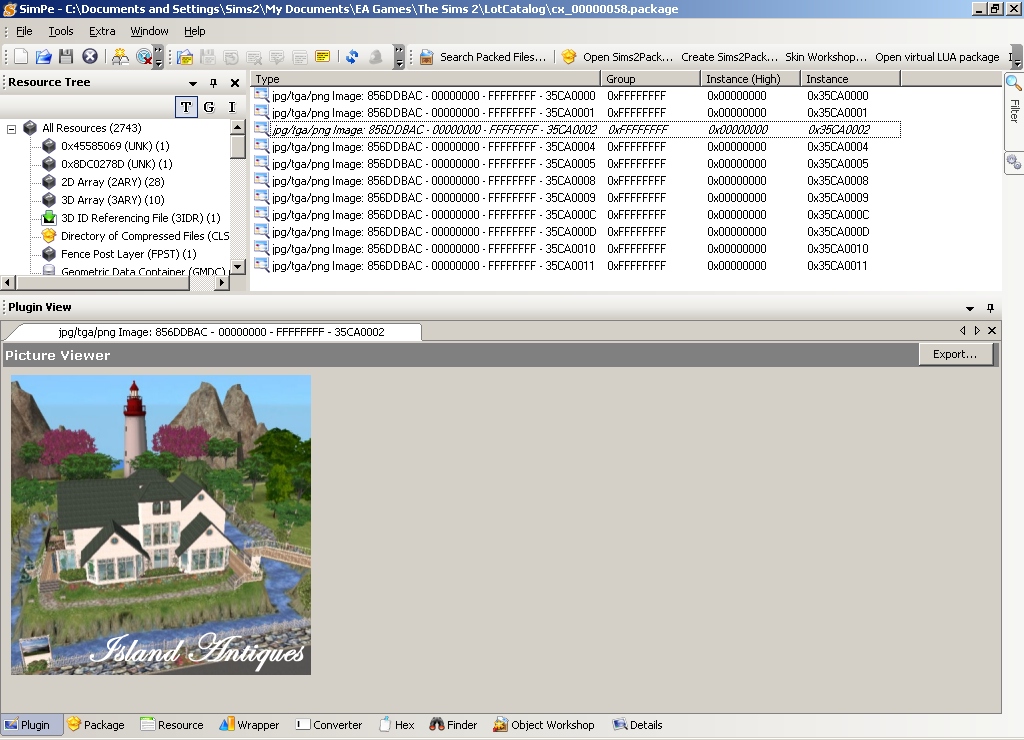Click the Save floppy disk icon
Screen dimensions: 1024x740
(x=66, y=57)
